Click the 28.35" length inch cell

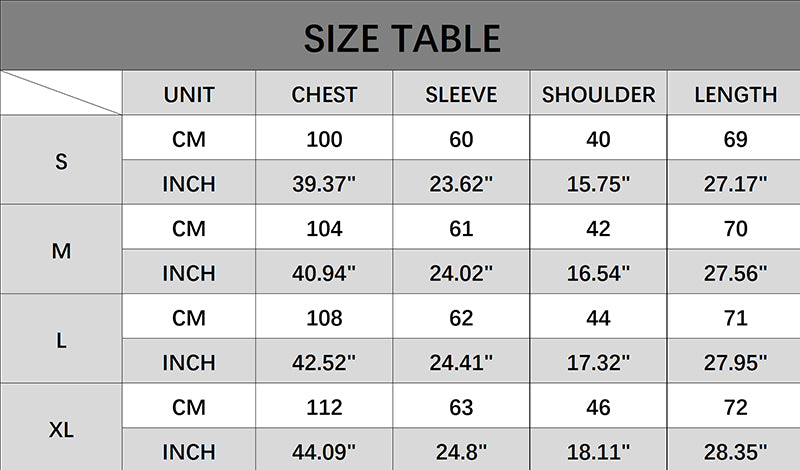[x=735, y=451]
